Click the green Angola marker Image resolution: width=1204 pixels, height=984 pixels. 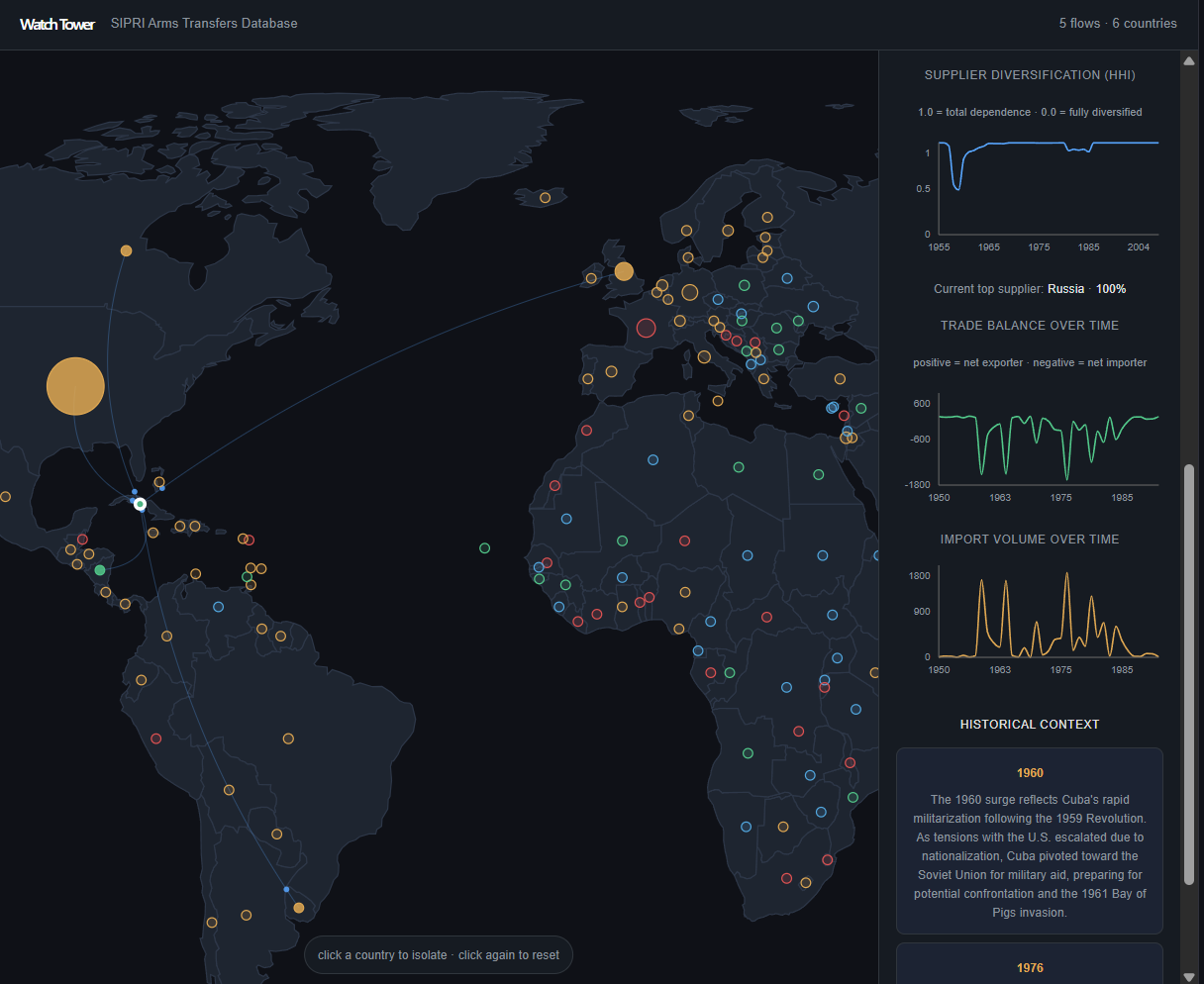point(748,753)
